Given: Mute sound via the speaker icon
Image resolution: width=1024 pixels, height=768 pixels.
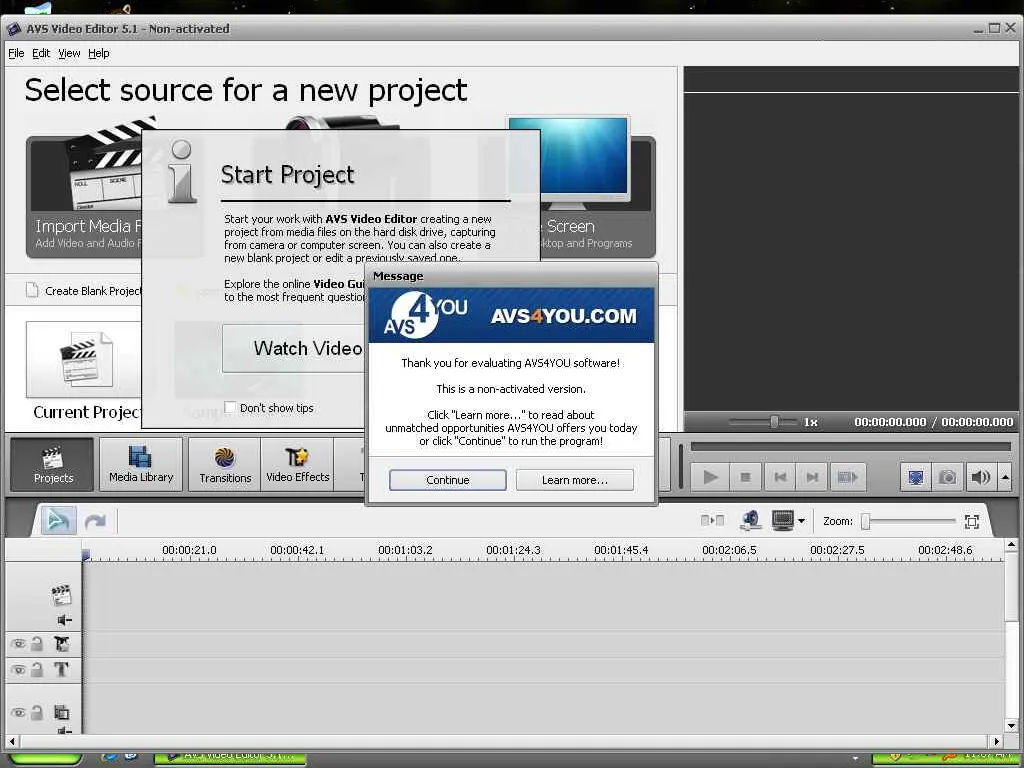Looking at the screenshot, I should click(x=980, y=477).
